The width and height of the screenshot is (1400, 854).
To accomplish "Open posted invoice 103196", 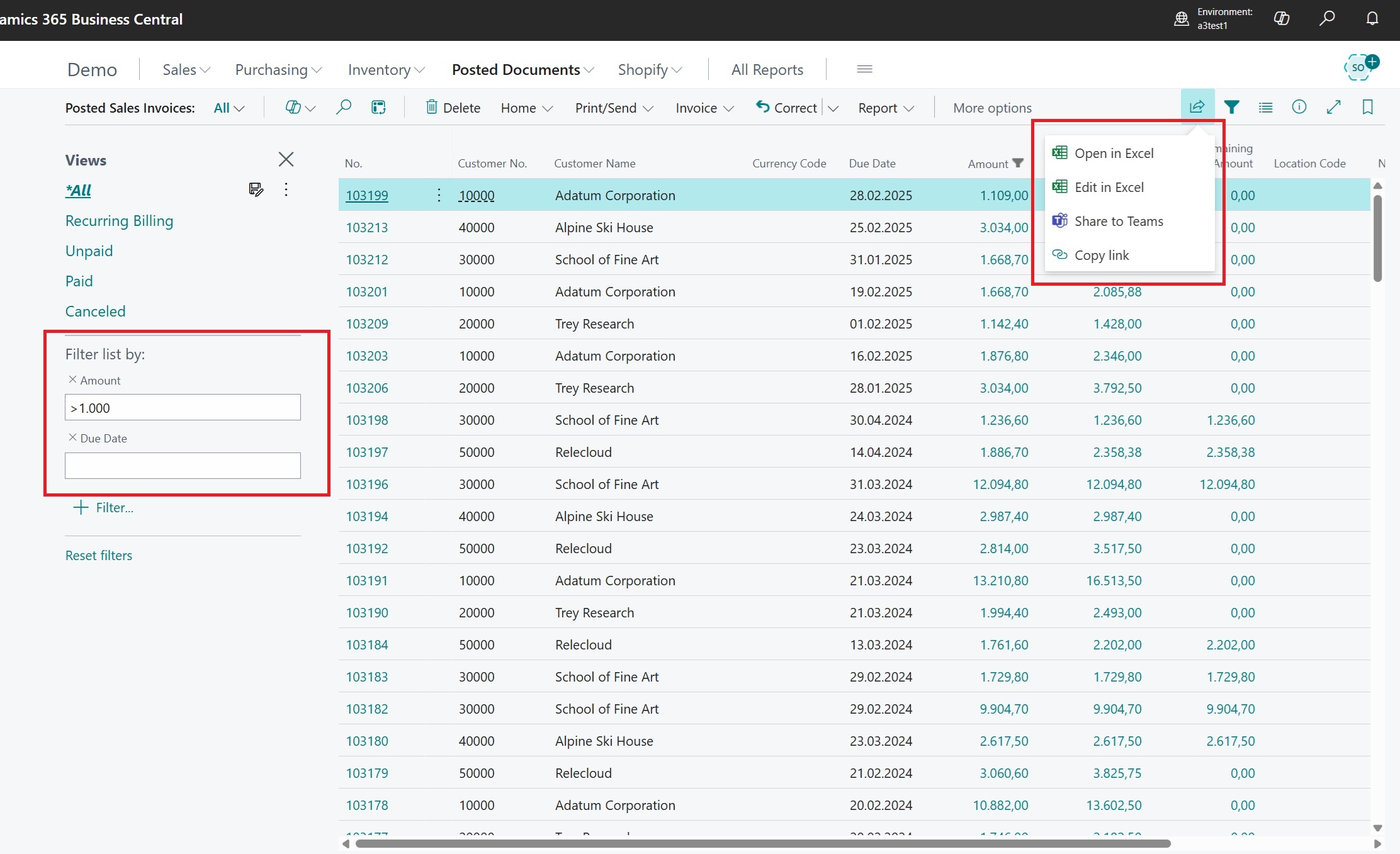I will click(x=366, y=484).
